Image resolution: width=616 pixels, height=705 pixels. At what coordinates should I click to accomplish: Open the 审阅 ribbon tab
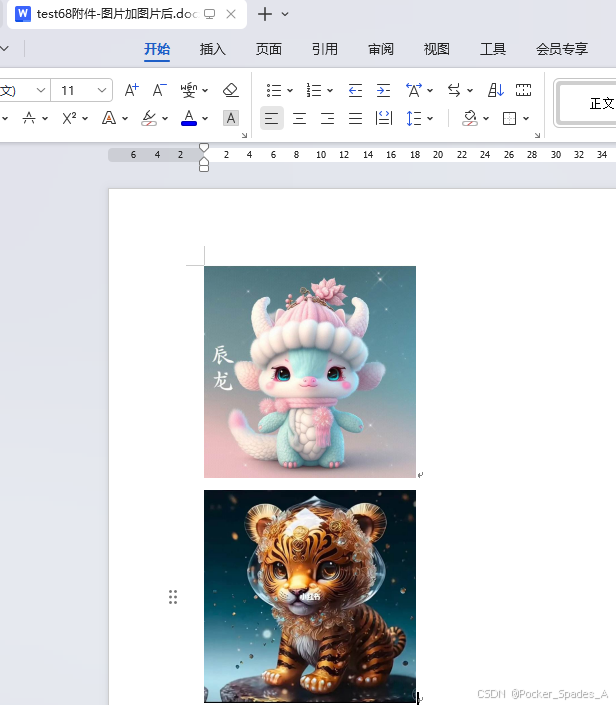pyautogui.click(x=381, y=49)
